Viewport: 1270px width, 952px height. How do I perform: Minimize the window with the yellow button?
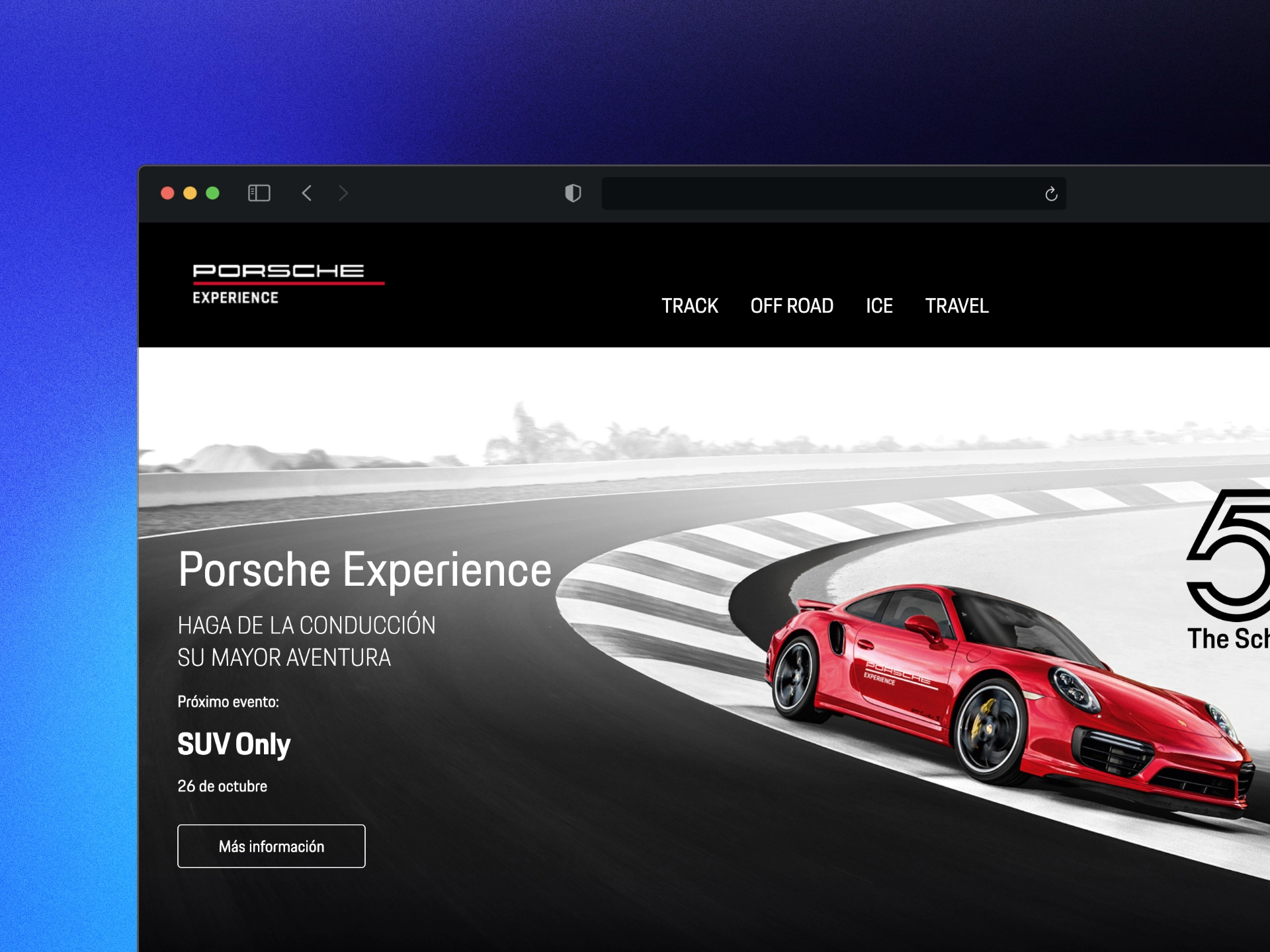(x=190, y=193)
